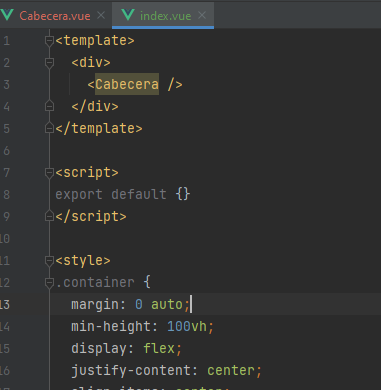
Task: Fold at the closing template tag marker
Action: [49, 128]
